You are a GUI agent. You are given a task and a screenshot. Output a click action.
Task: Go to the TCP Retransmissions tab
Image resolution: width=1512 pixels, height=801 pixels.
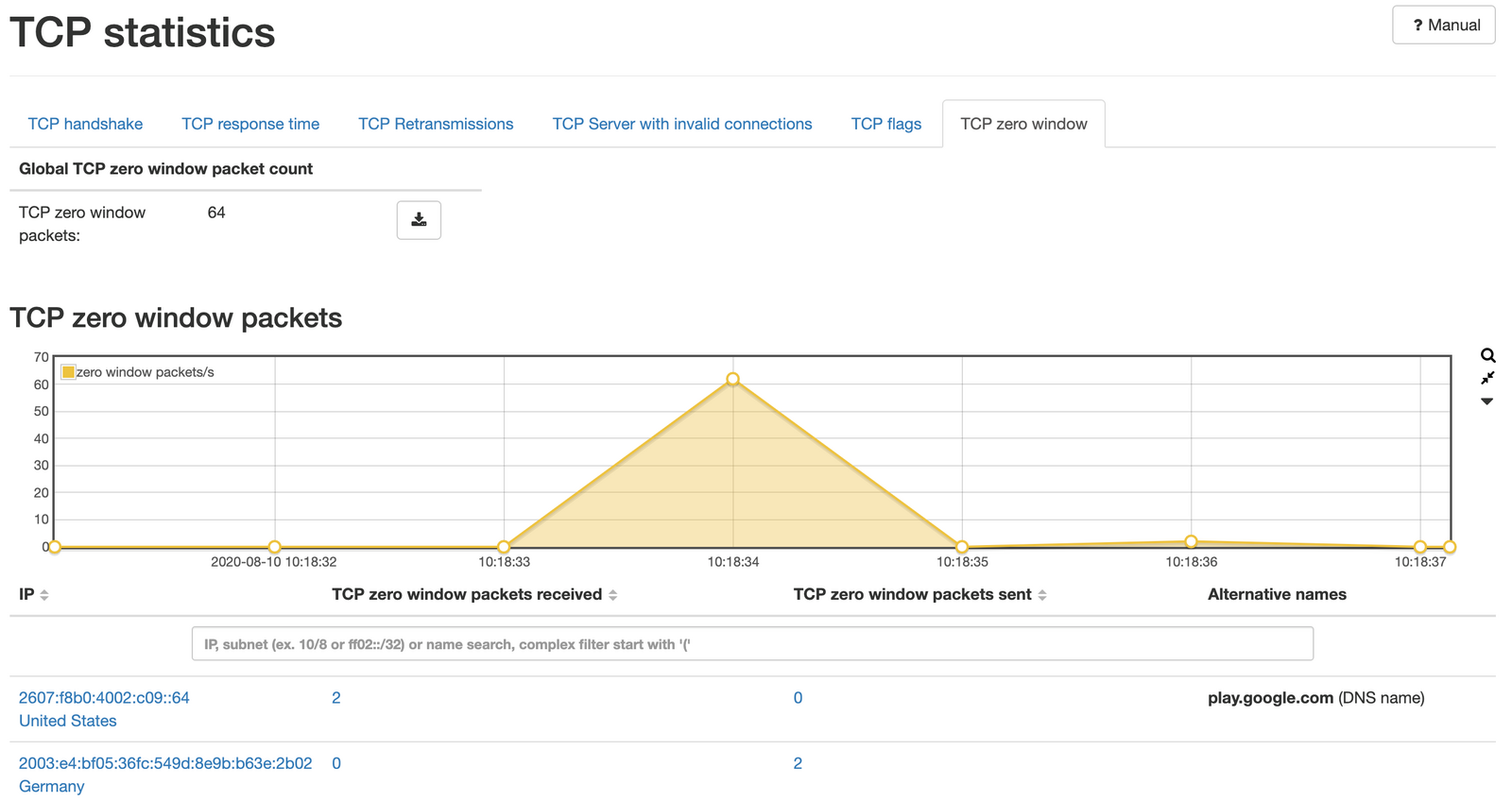[436, 124]
